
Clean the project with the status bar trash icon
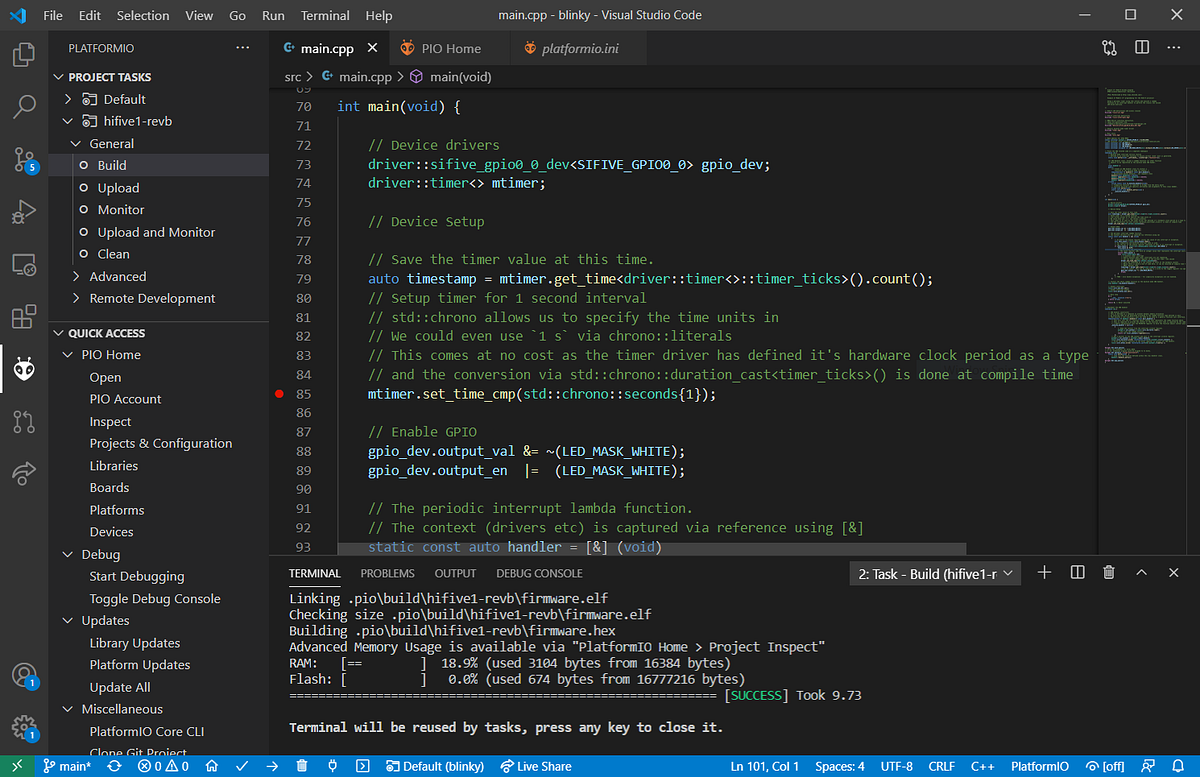302,766
